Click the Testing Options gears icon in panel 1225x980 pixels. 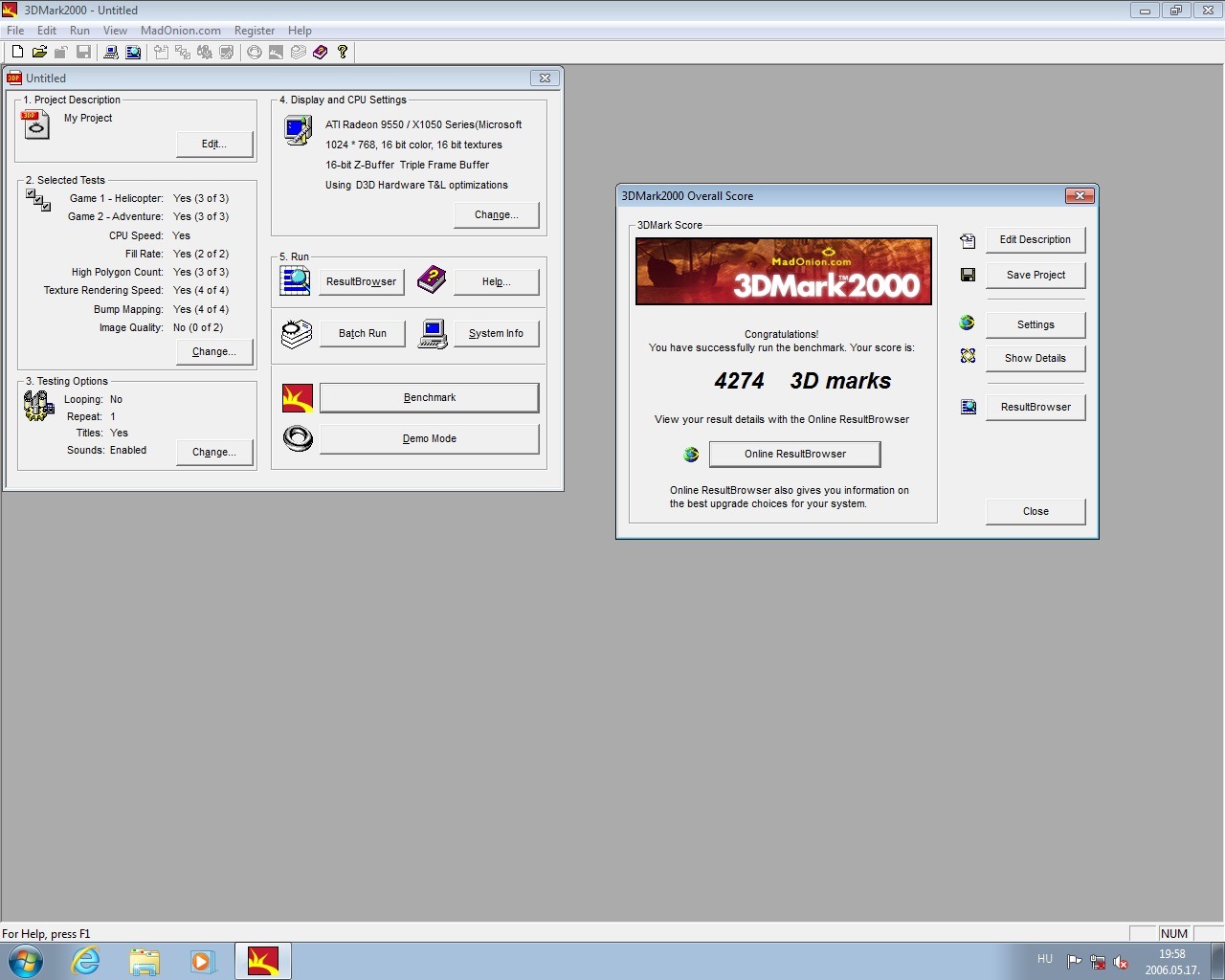[38, 407]
